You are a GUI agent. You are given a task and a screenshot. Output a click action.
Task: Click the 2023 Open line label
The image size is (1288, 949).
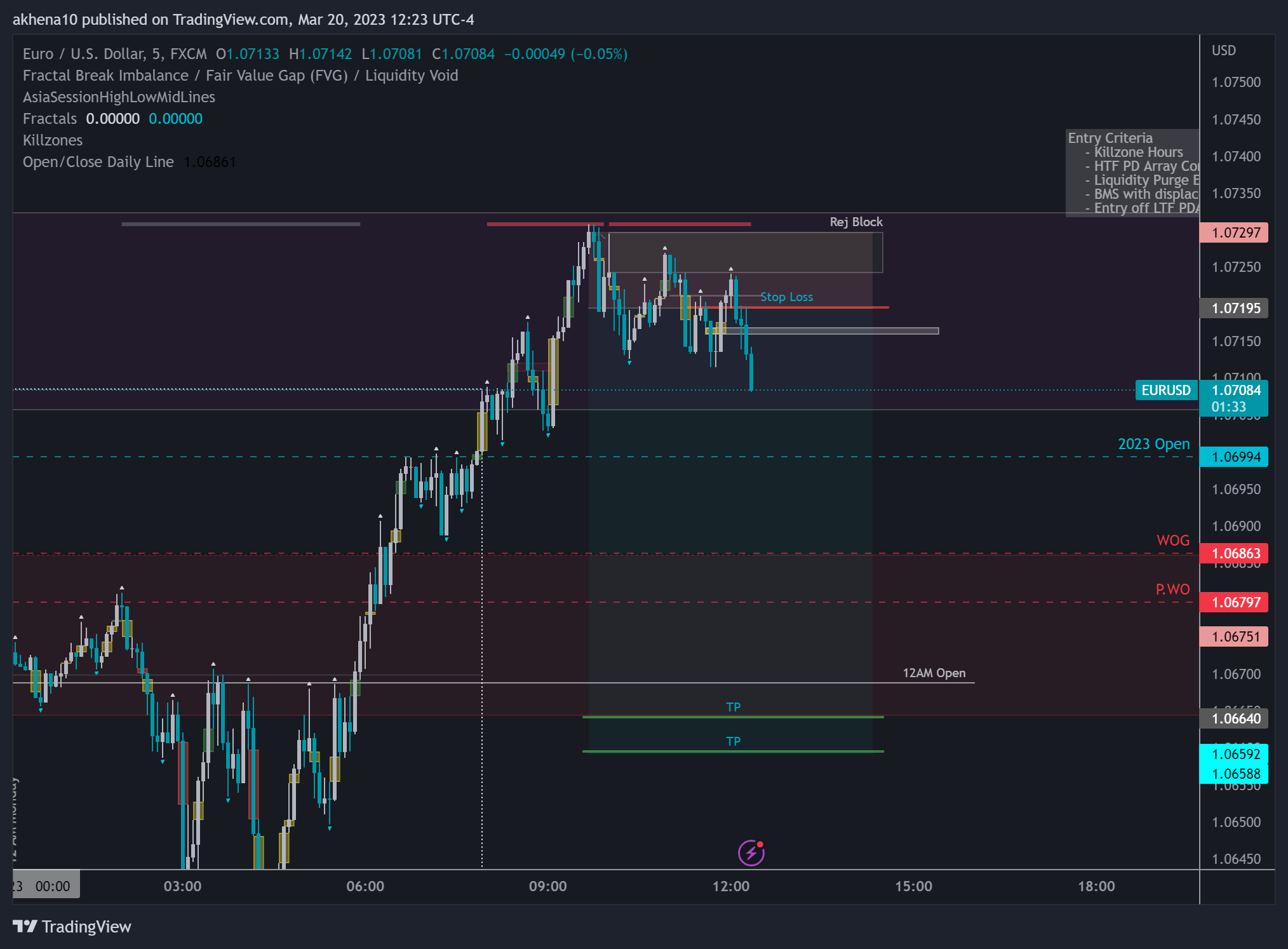(x=1153, y=444)
